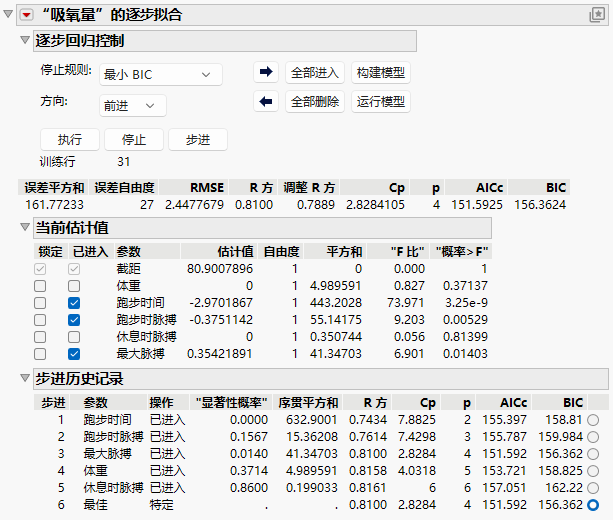Uncheck the 已进入 box for 跑步时间
Viewport: 613px width, 520px height.
pos(74,303)
